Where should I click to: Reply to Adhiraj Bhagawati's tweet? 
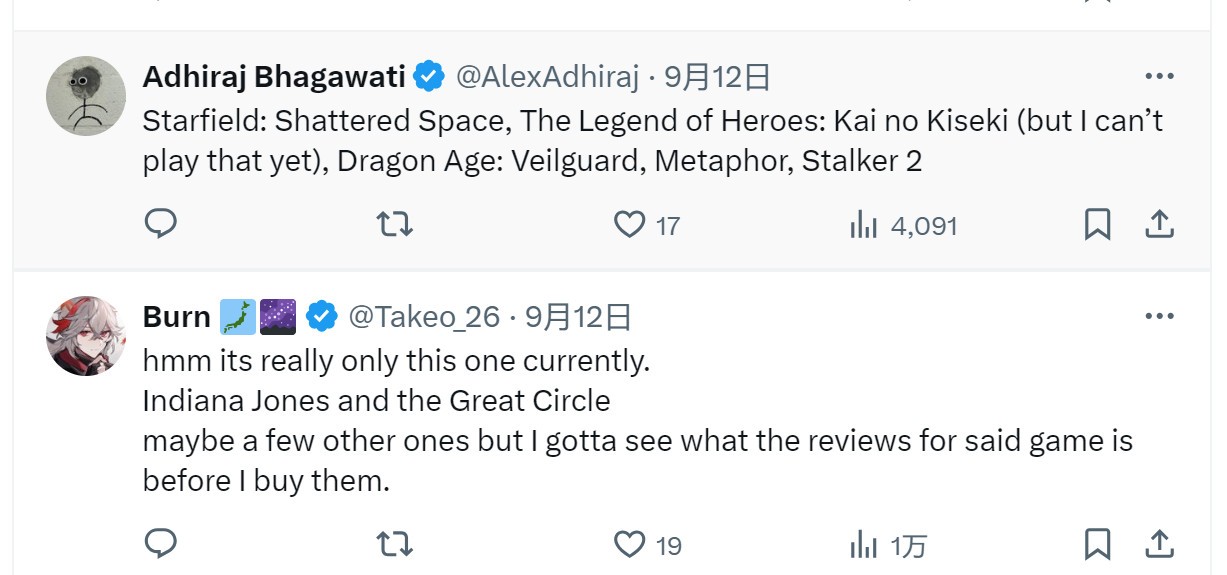pyautogui.click(x=160, y=224)
